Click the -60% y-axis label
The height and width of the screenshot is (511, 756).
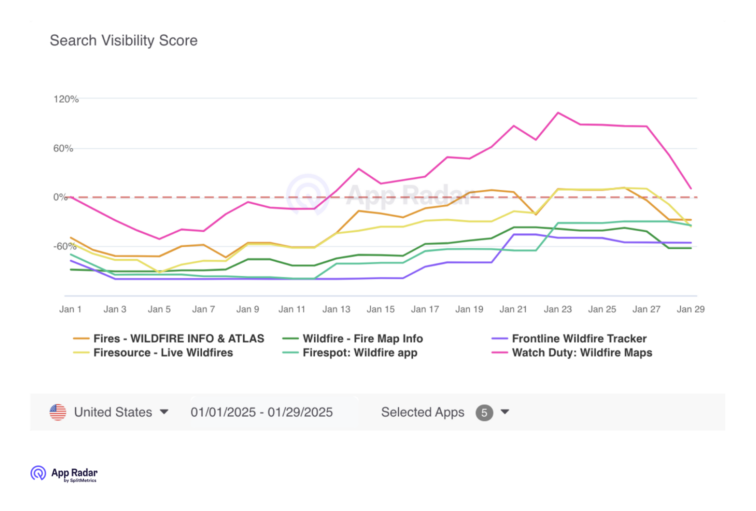[65, 246]
